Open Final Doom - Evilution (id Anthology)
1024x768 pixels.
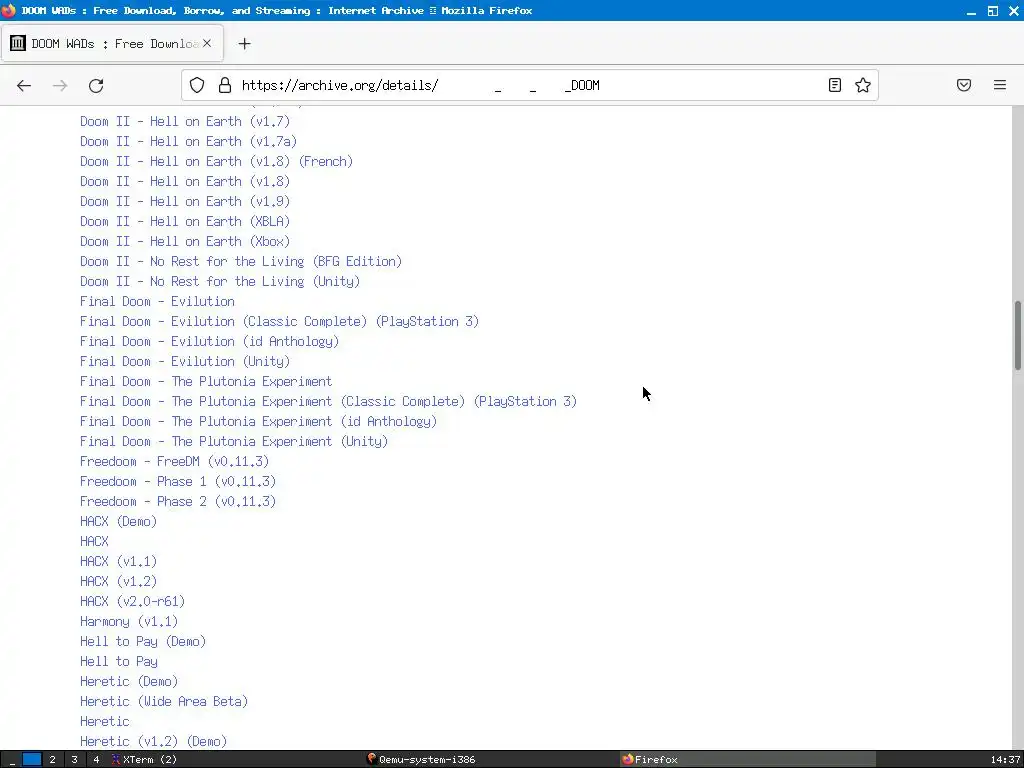tap(210, 342)
